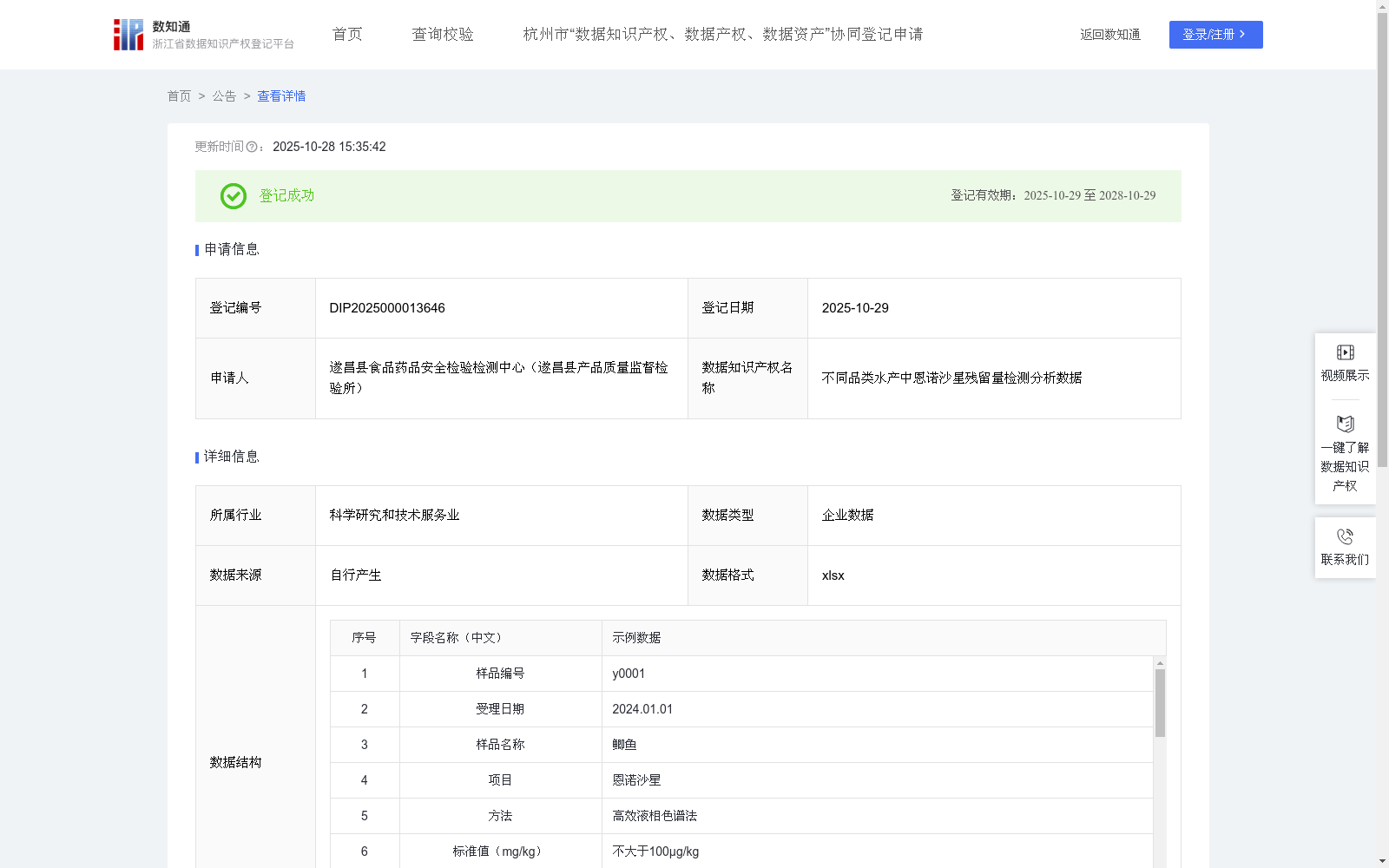Click the 登记日期 value 2025-10-29

coord(855,308)
